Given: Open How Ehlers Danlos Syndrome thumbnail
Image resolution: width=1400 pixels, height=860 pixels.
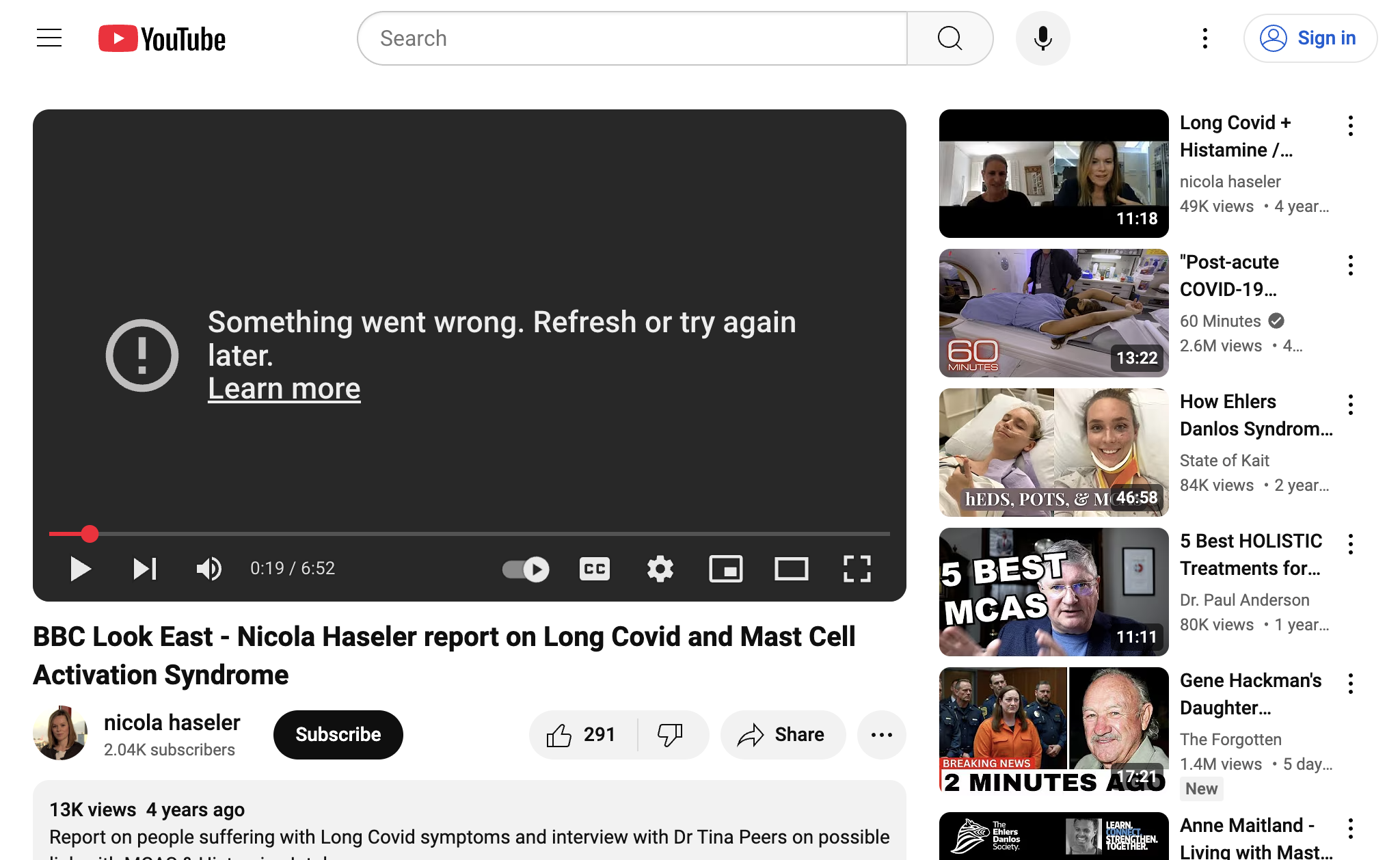Looking at the screenshot, I should tap(1054, 453).
